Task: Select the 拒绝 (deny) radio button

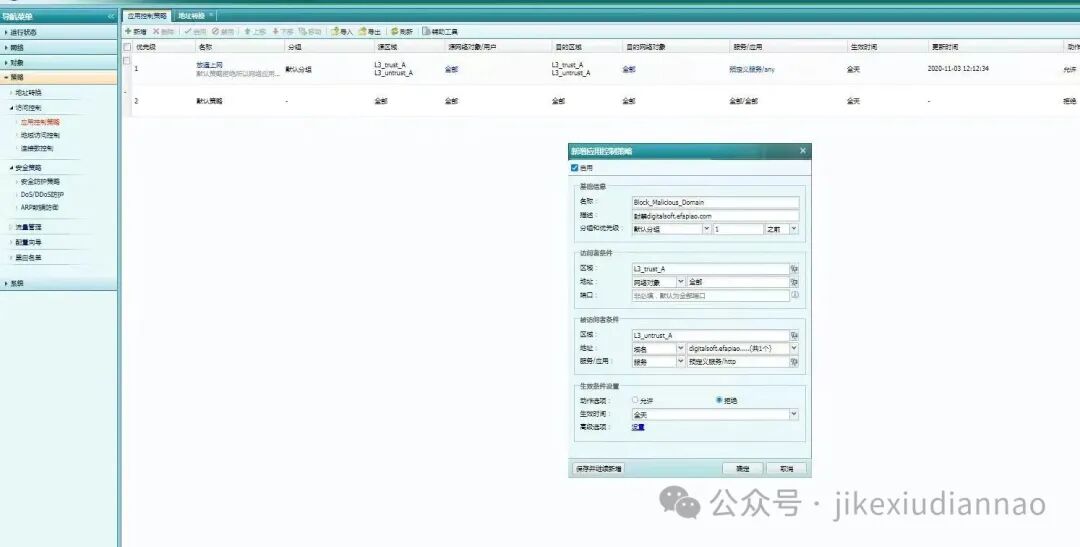Action: point(719,400)
